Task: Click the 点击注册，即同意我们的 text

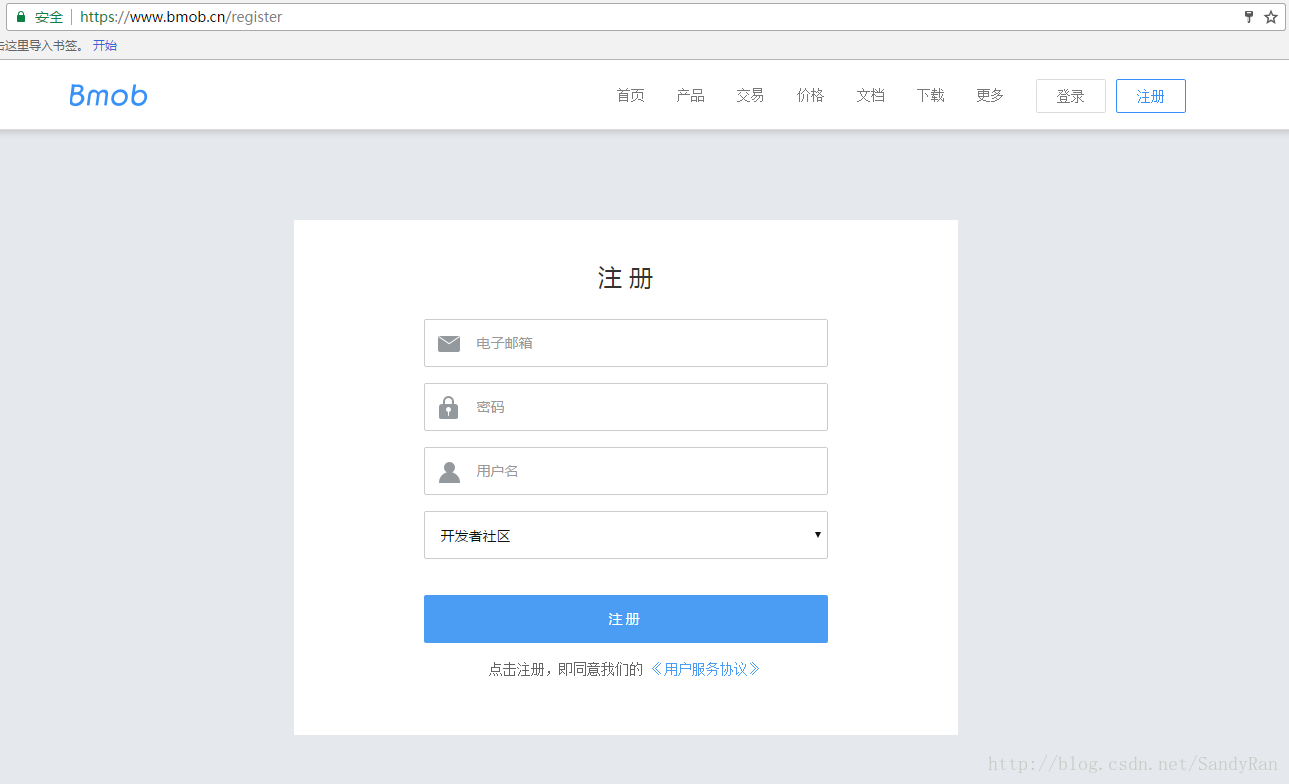Action: click(x=565, y=669)
